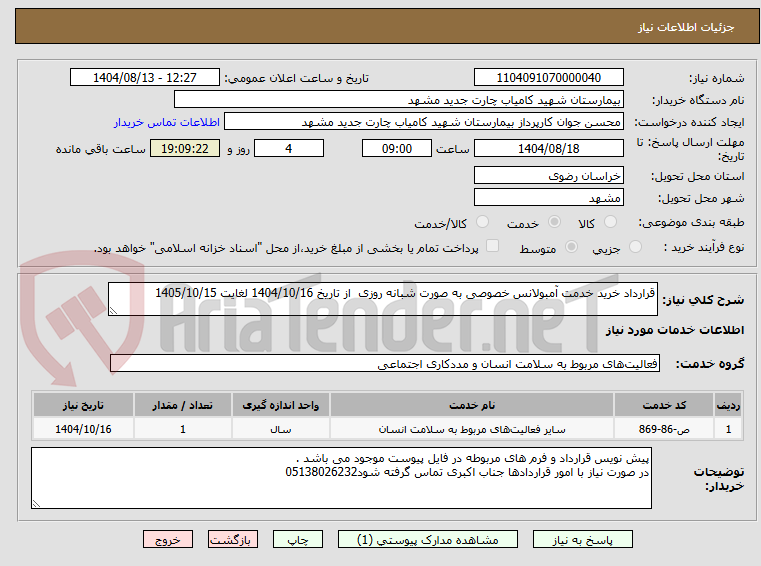Click the unit cell سال
761x566 pixels.
[x=281, y=429]
